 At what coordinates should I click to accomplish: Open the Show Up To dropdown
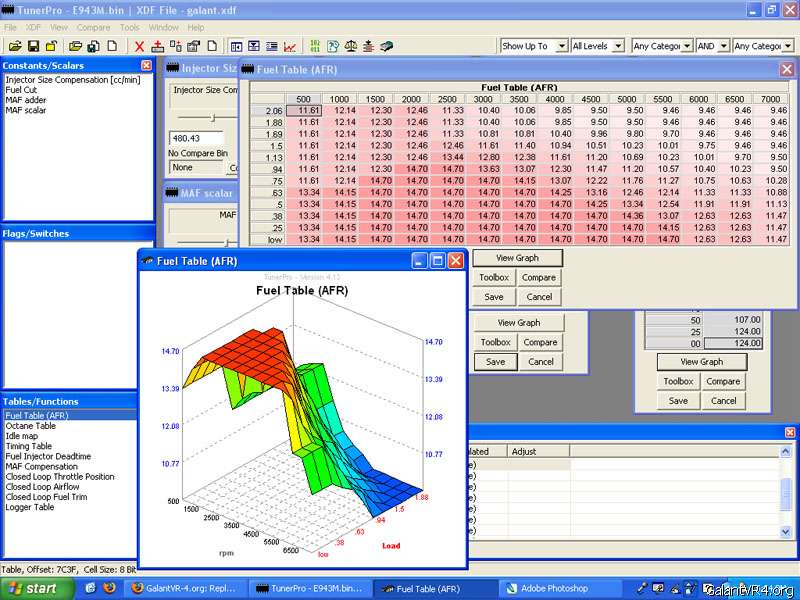coord(562,46)
